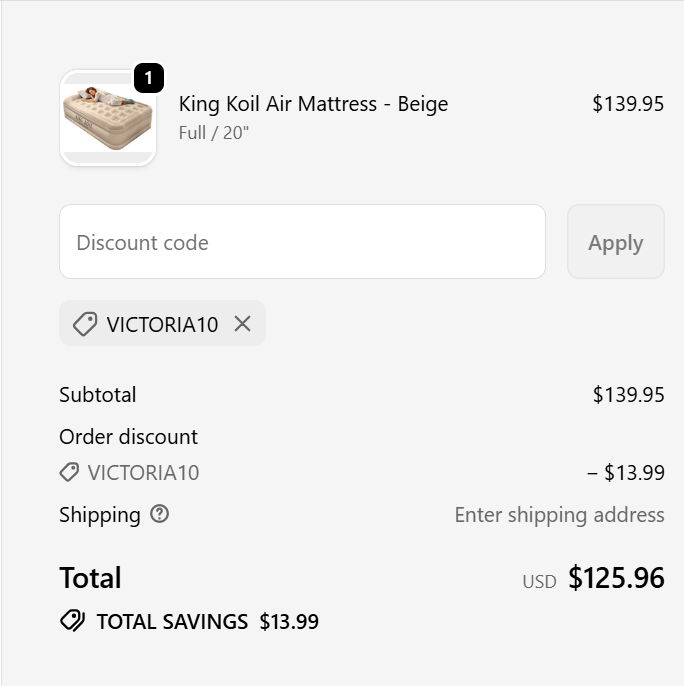Screen dimensions: 684x686
Task: Click the − $13.99 discount amount
Action: pyautogui.click(x=626, y=473)
